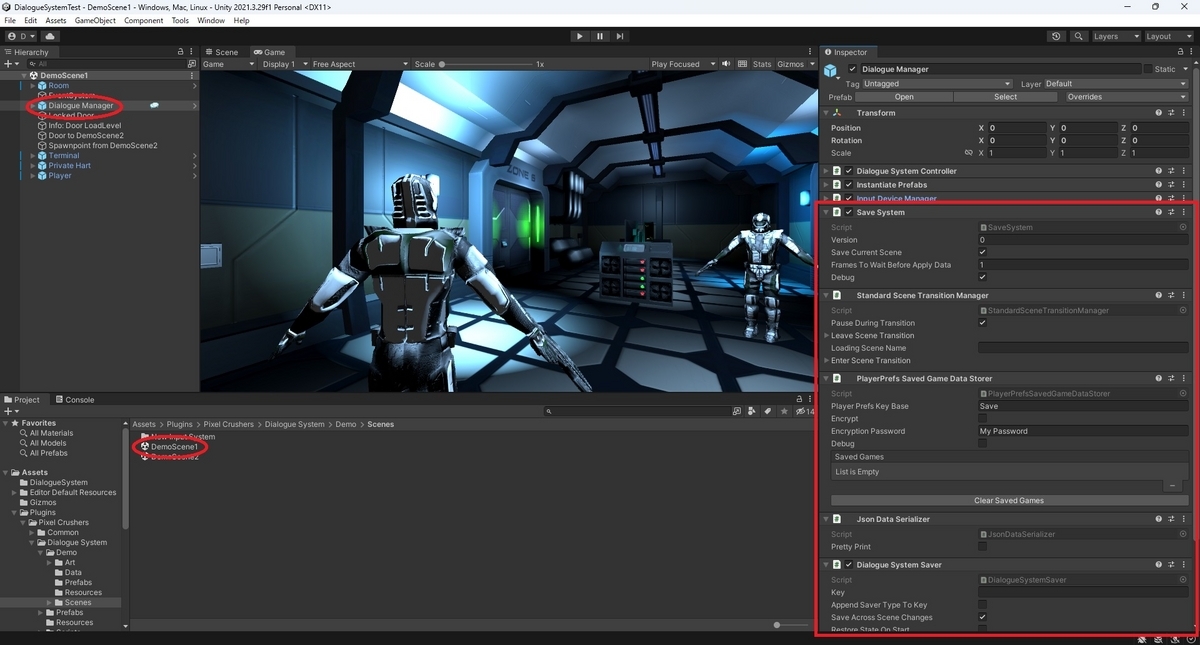Viewport: 1200px width, 645px height.
Task: Open the File menu
Action: click(x=10, y=20)
